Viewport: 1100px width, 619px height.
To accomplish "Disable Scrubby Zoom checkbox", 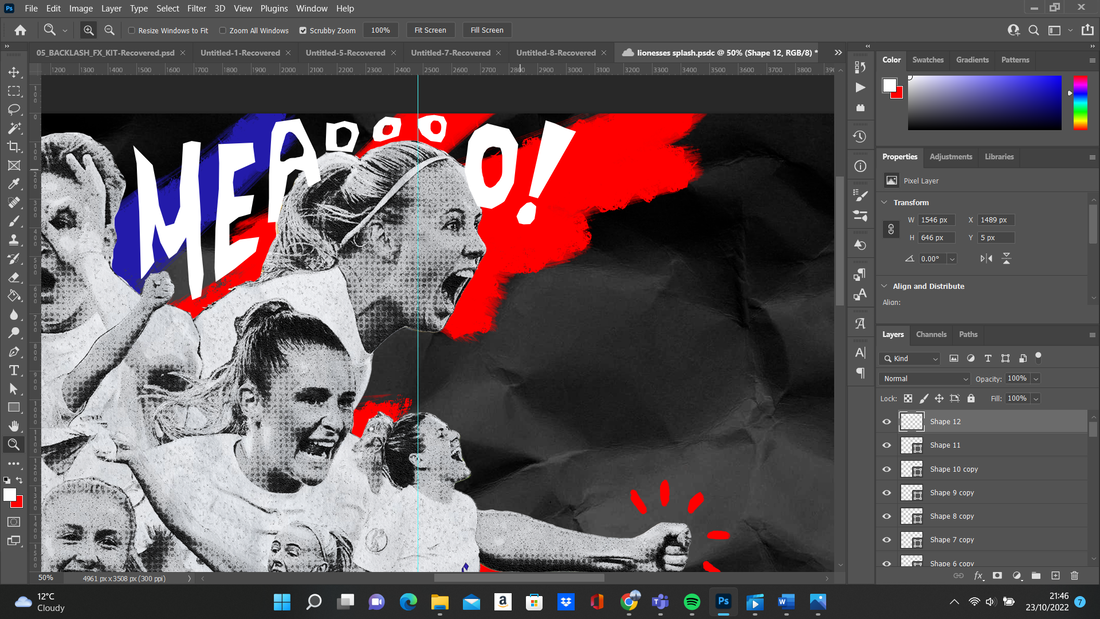I will point(303,30).
